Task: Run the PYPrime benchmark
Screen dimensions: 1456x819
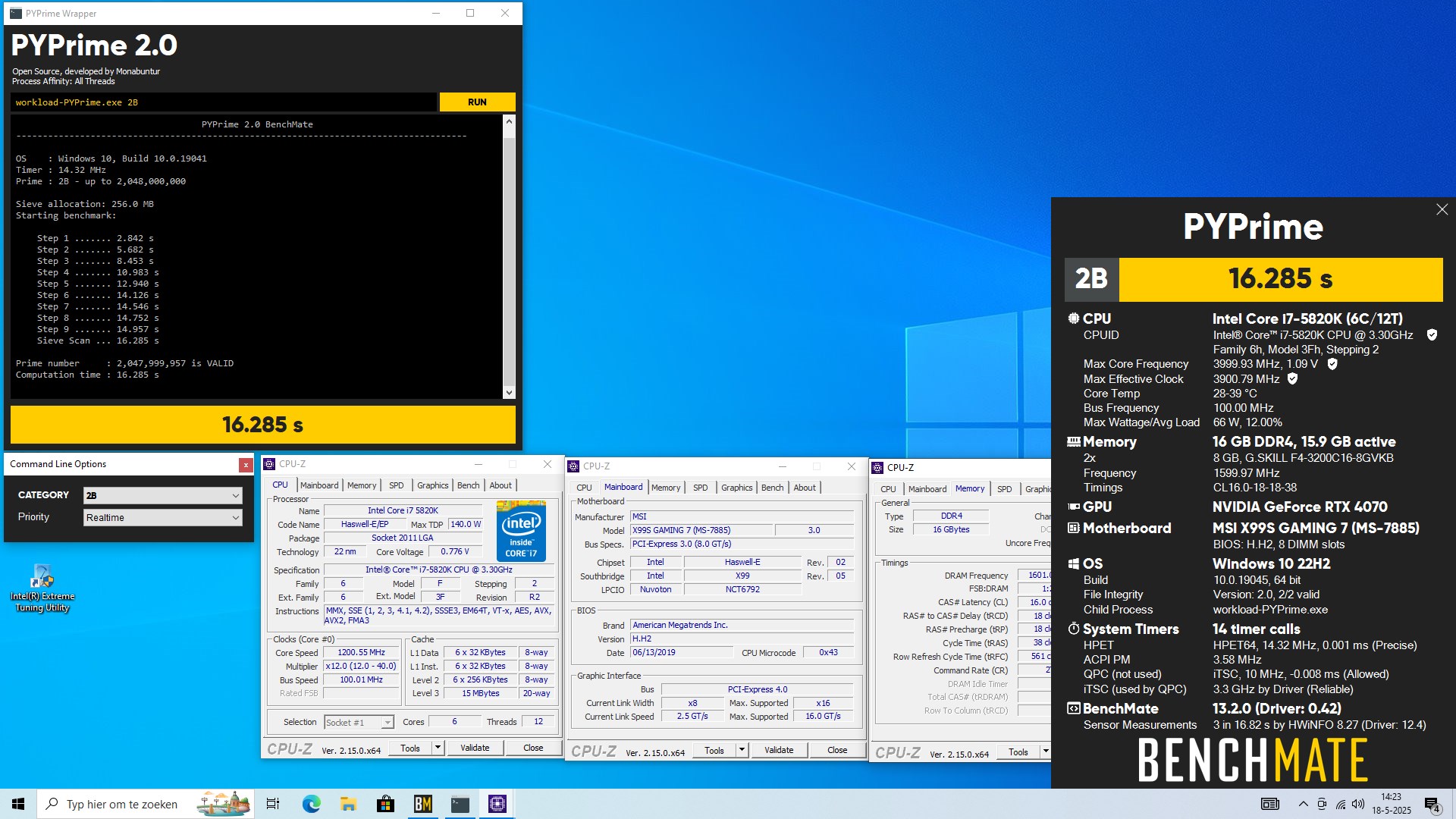Action: 477,102
